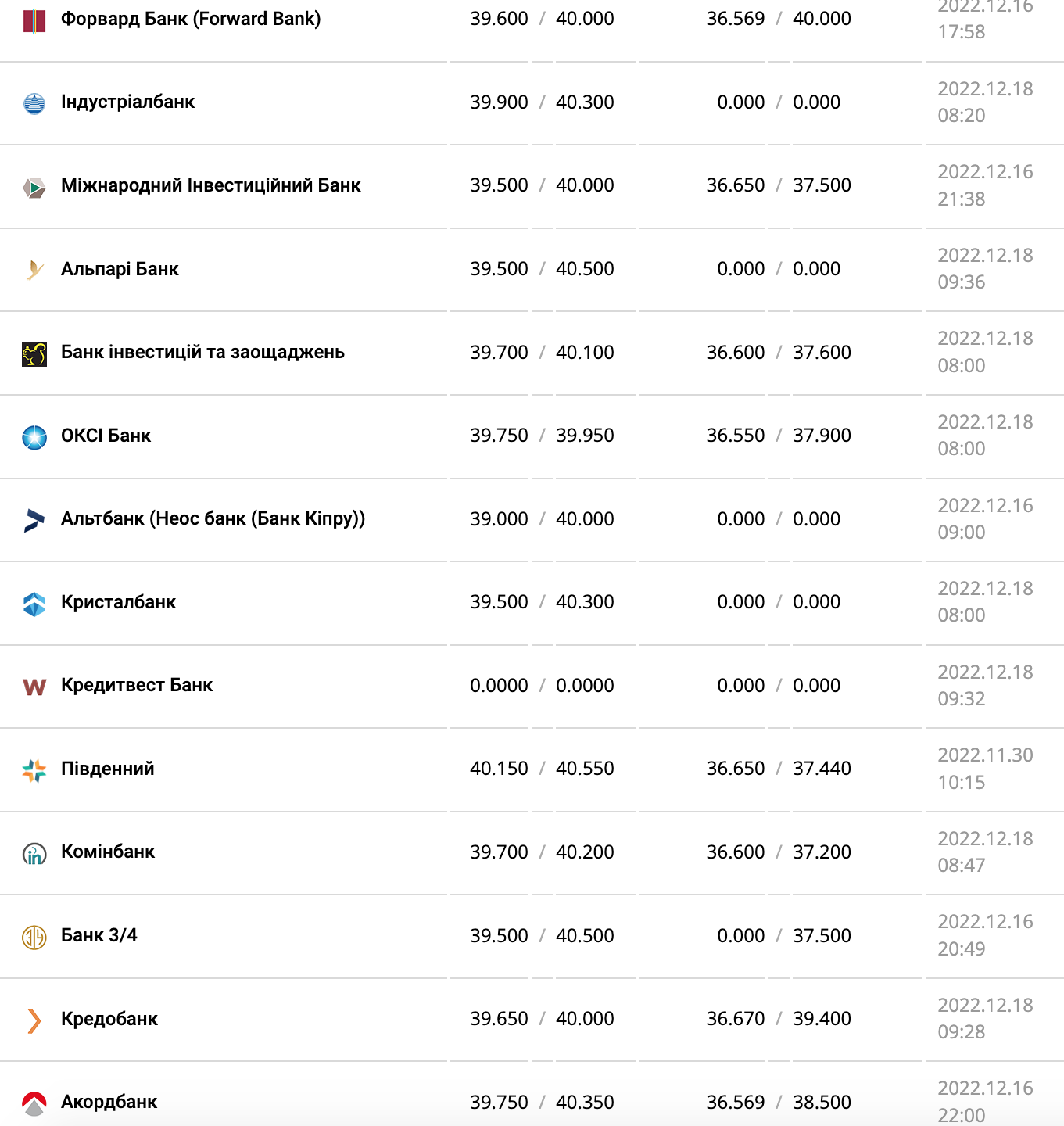Screen dimensions: 1064x1126
Task: Click ОКСІ Банк rate 39.750 / 39.950
Action: pyautogui.click(x=542, y=436)
